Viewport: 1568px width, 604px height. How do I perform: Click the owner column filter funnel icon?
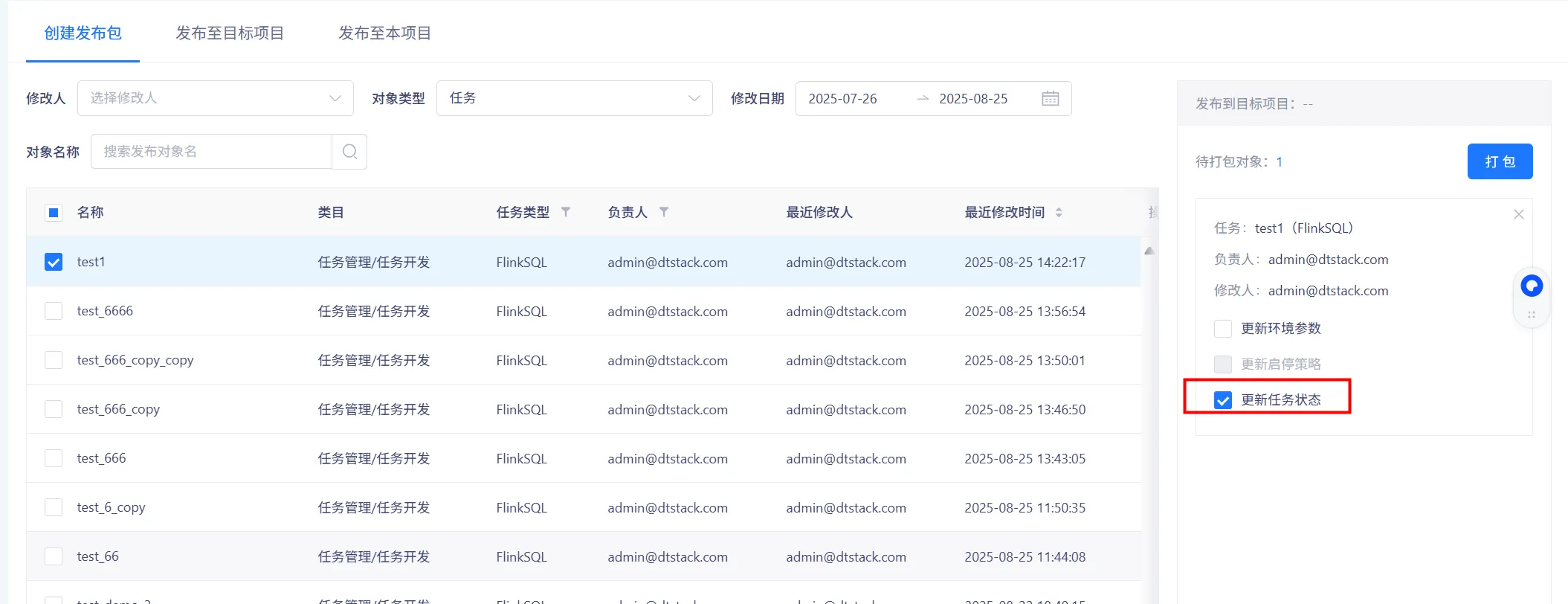click(x=664, y=213)
